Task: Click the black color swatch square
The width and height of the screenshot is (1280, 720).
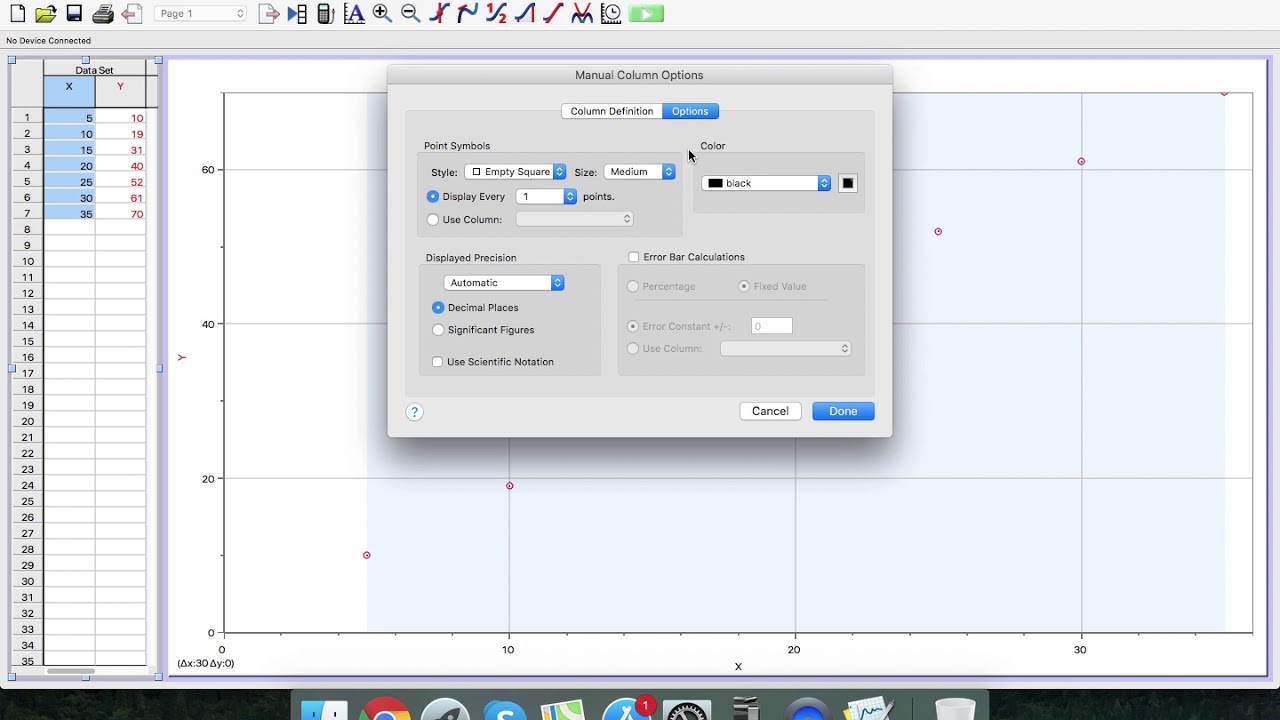Action: click(848, 183)
